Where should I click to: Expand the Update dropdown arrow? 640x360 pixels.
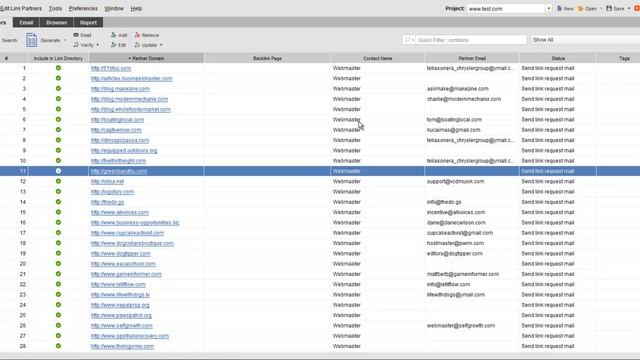point(161,45)
